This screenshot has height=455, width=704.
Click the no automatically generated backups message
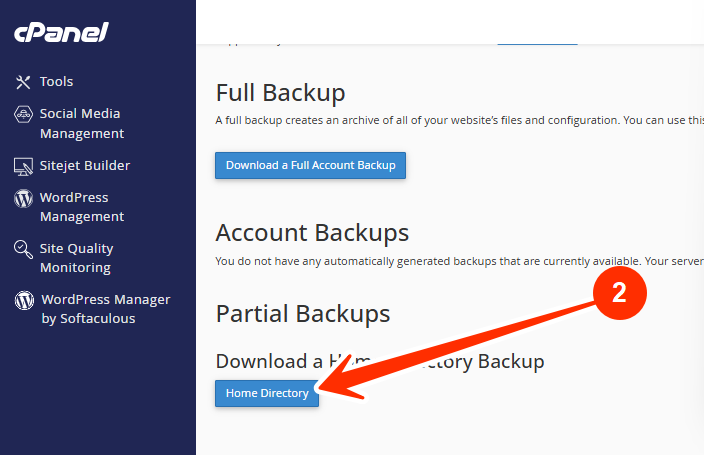click(x=459, y=261)
